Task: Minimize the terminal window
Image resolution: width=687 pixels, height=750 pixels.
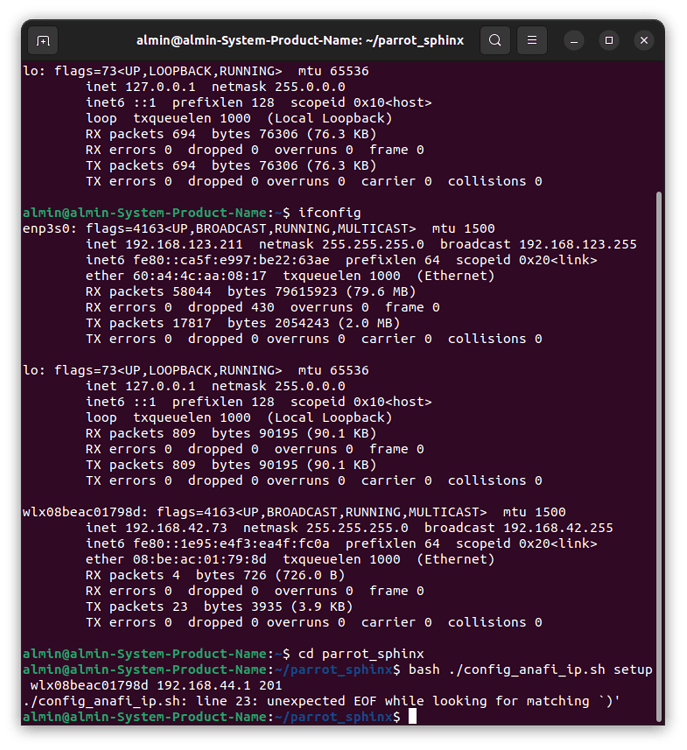Action: click(x=574, y=41)
